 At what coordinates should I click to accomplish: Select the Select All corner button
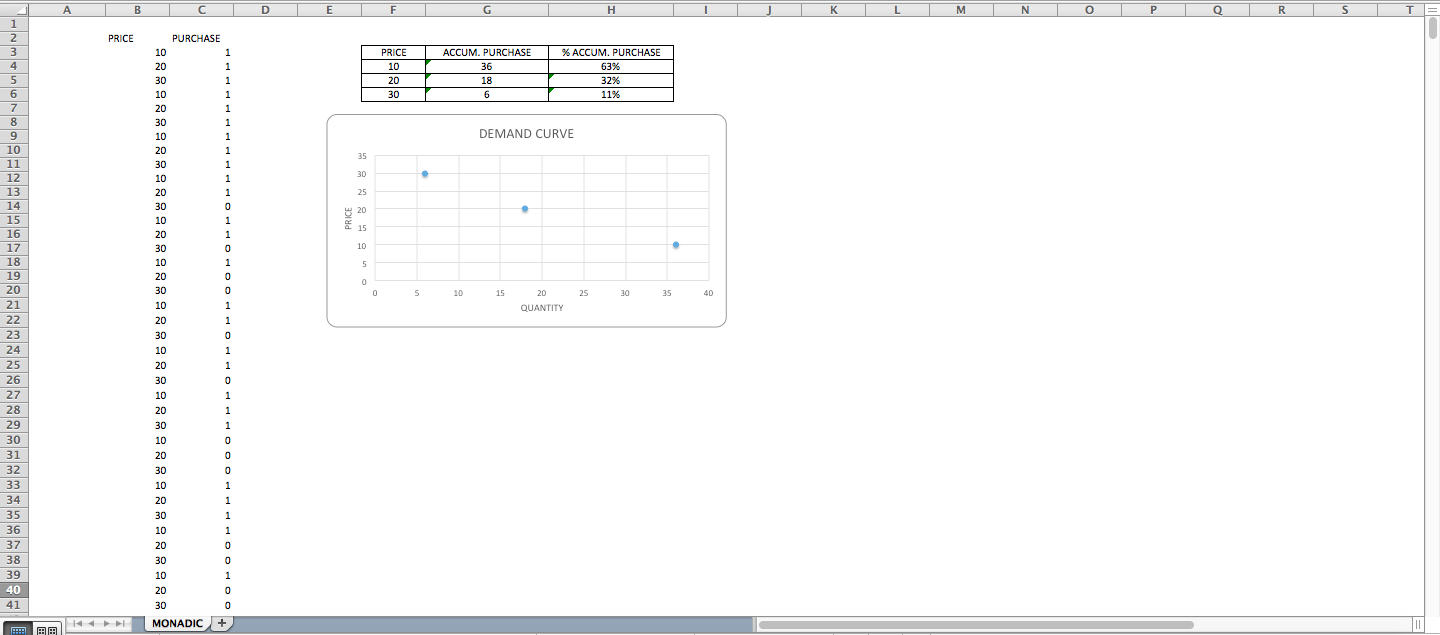point(22,9)
